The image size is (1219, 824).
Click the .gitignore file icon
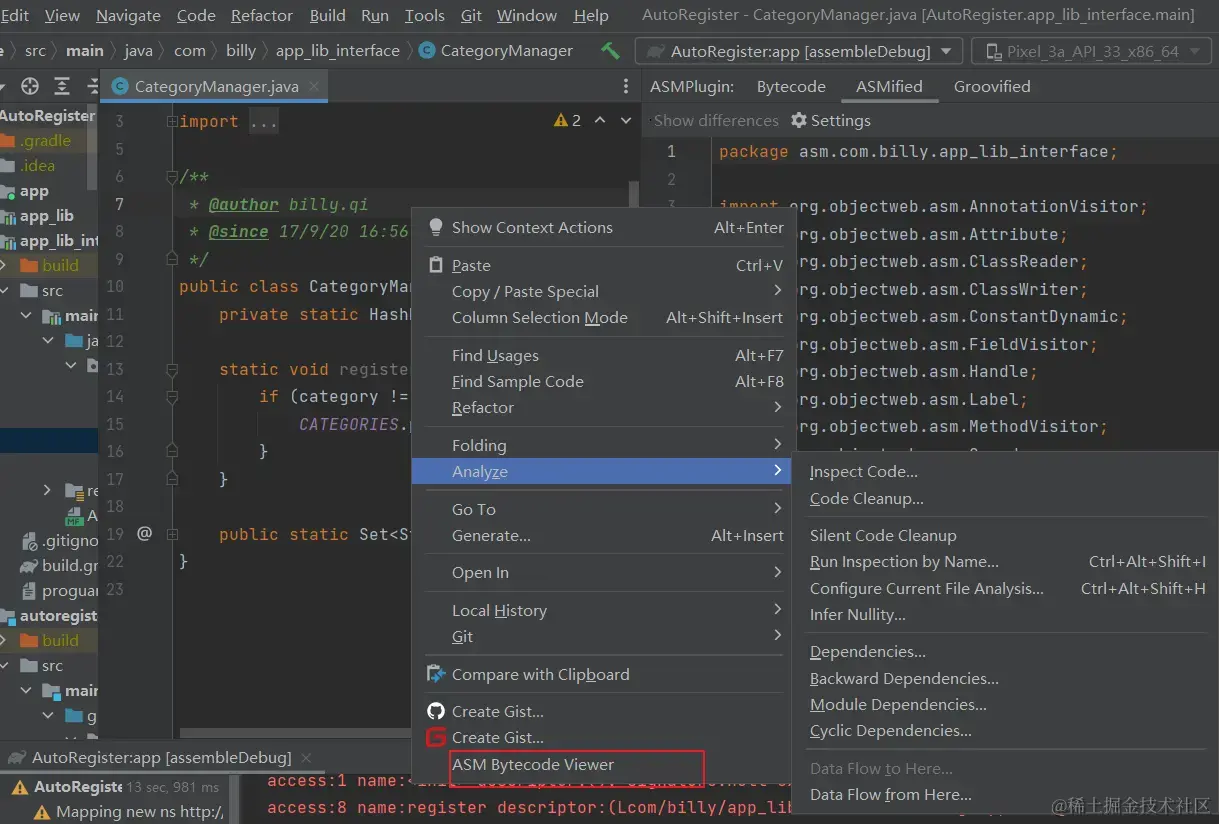30,541
